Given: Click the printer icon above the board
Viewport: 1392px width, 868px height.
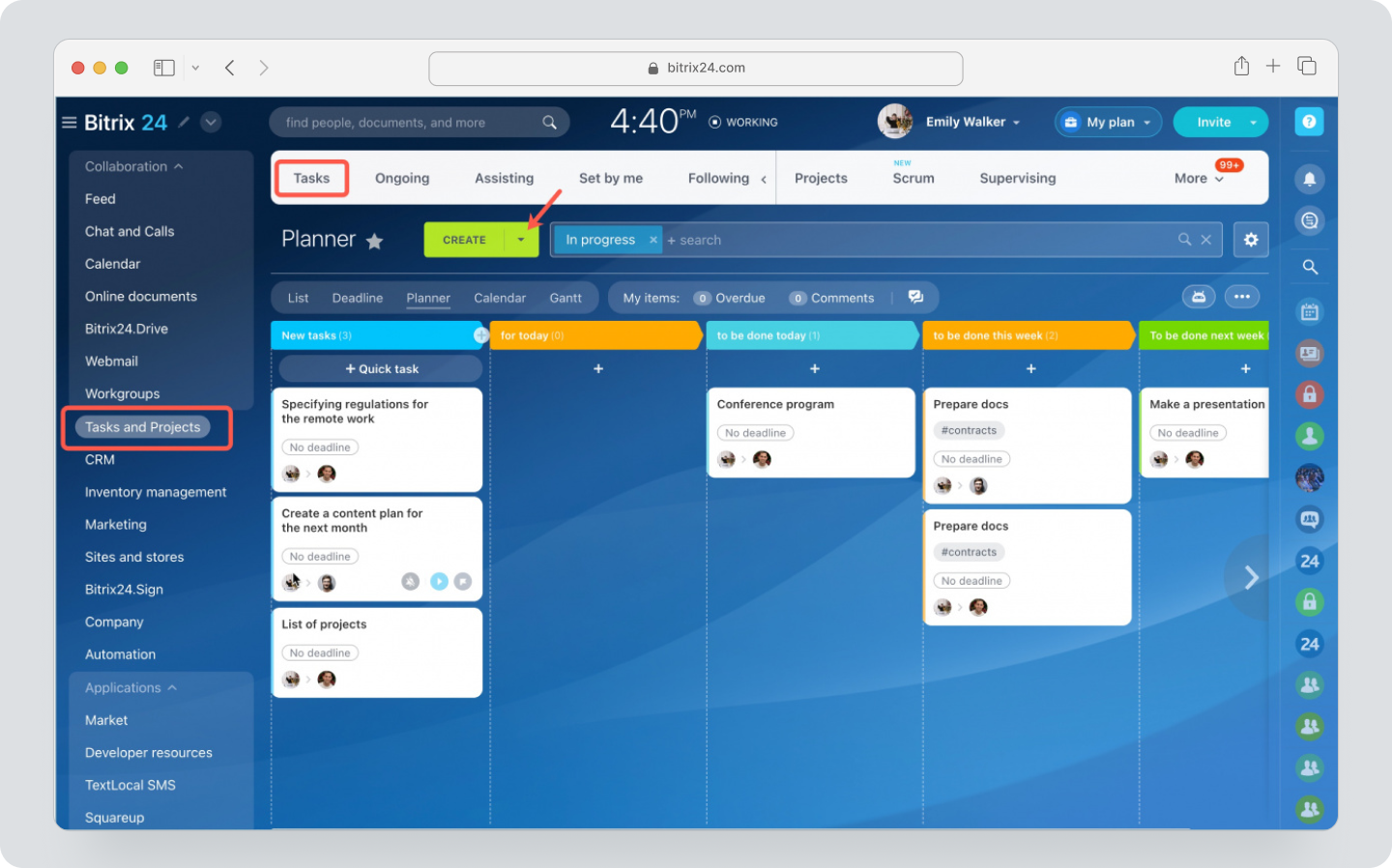Looking at the screenshot, I should click(1199, 297).
